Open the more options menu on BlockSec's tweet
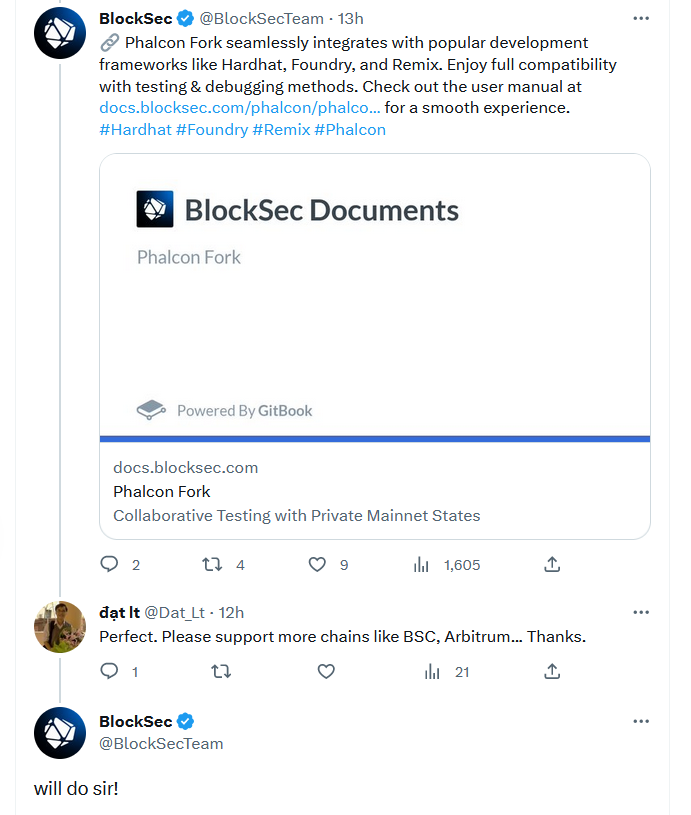Viewport: 691px width, 815px height. click(x=641, y=18)
